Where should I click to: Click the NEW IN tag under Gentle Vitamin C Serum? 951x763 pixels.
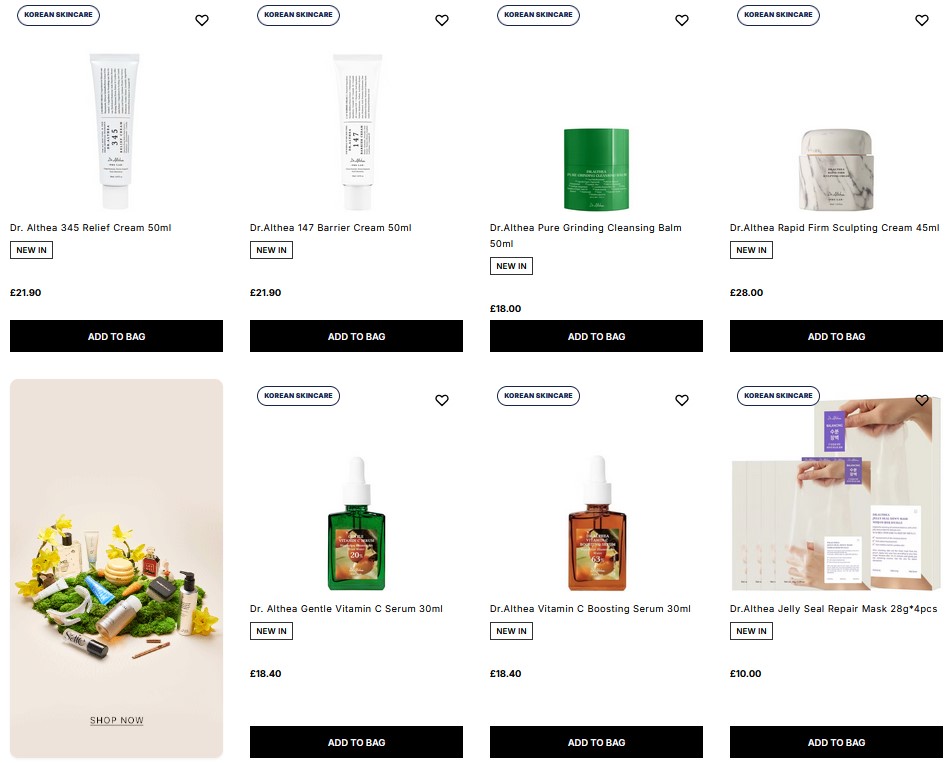coord(271,631)
